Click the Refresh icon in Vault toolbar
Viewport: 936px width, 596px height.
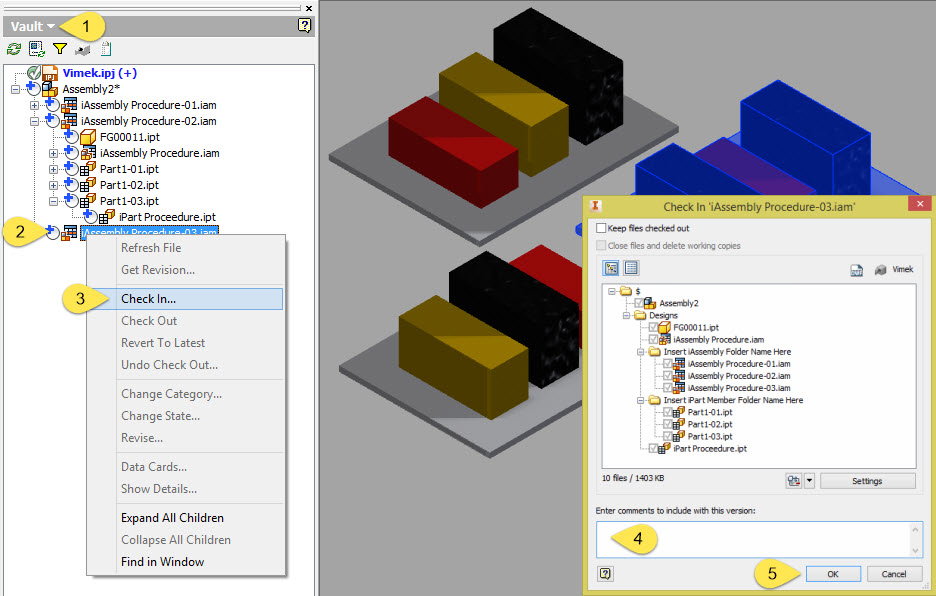(13, 48)
